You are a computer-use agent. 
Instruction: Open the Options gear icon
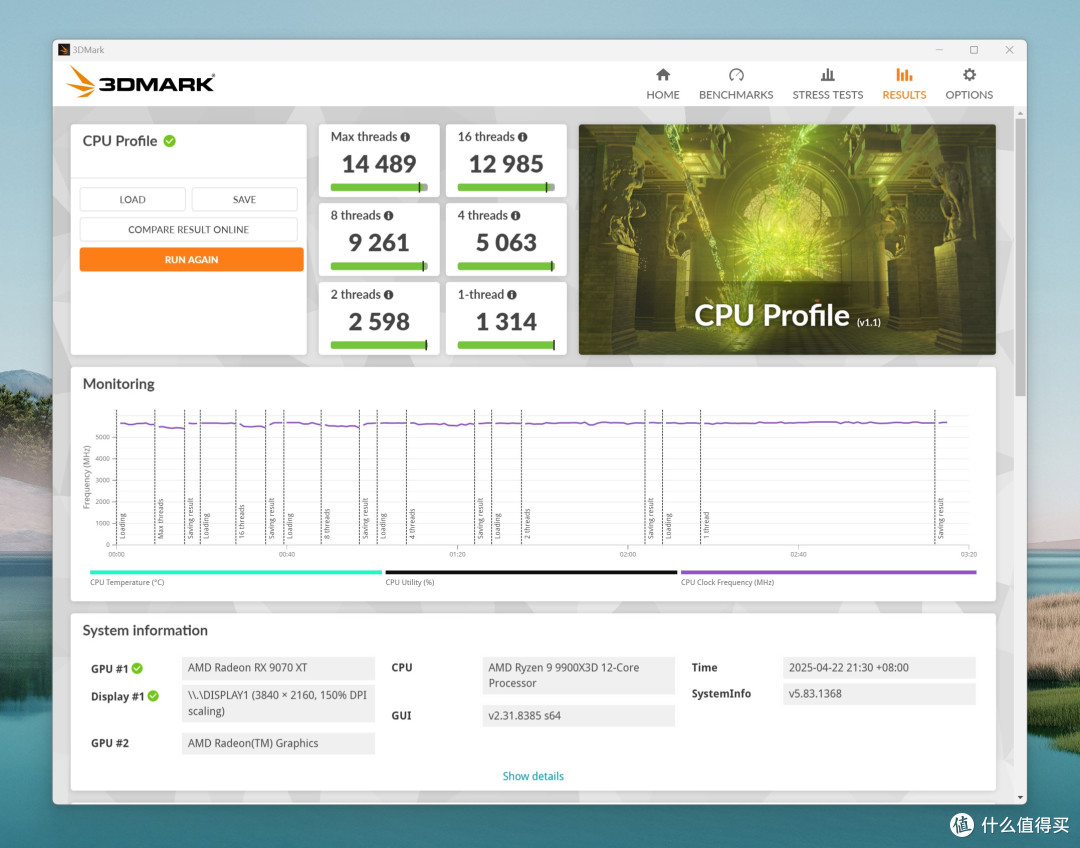[969, 74]
